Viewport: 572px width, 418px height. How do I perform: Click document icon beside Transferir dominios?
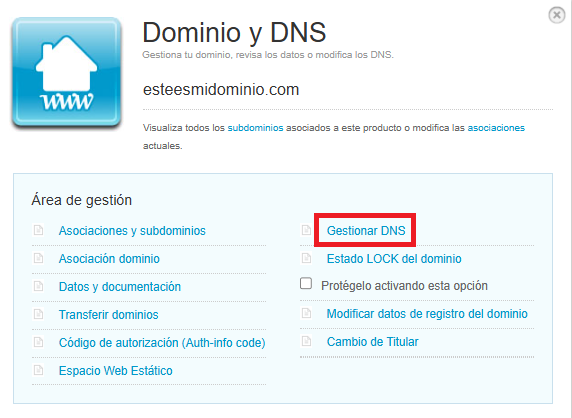click(38, 314)
